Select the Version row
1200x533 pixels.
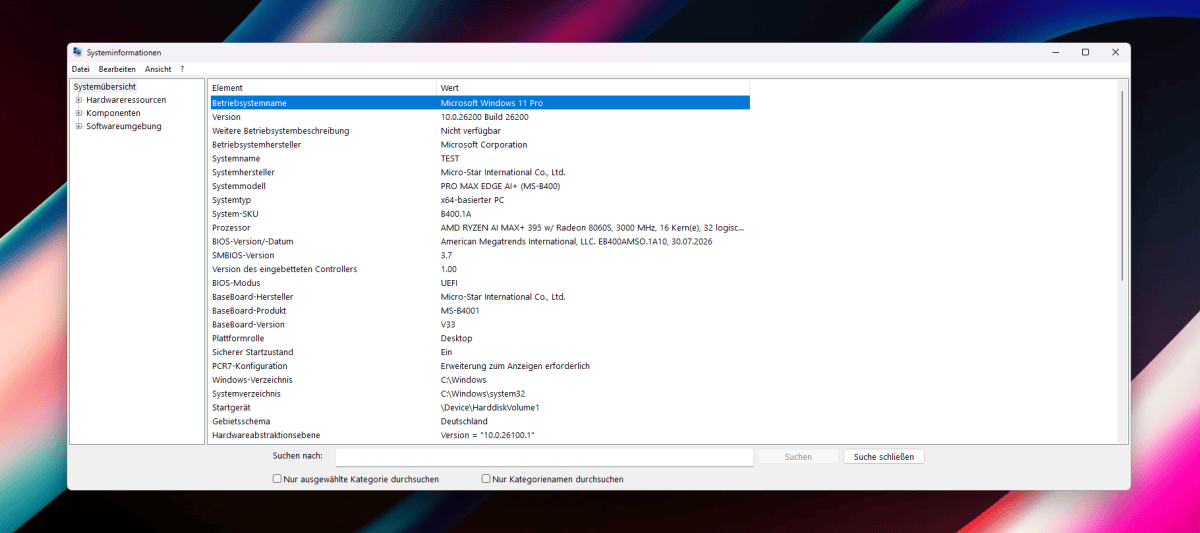479,117
